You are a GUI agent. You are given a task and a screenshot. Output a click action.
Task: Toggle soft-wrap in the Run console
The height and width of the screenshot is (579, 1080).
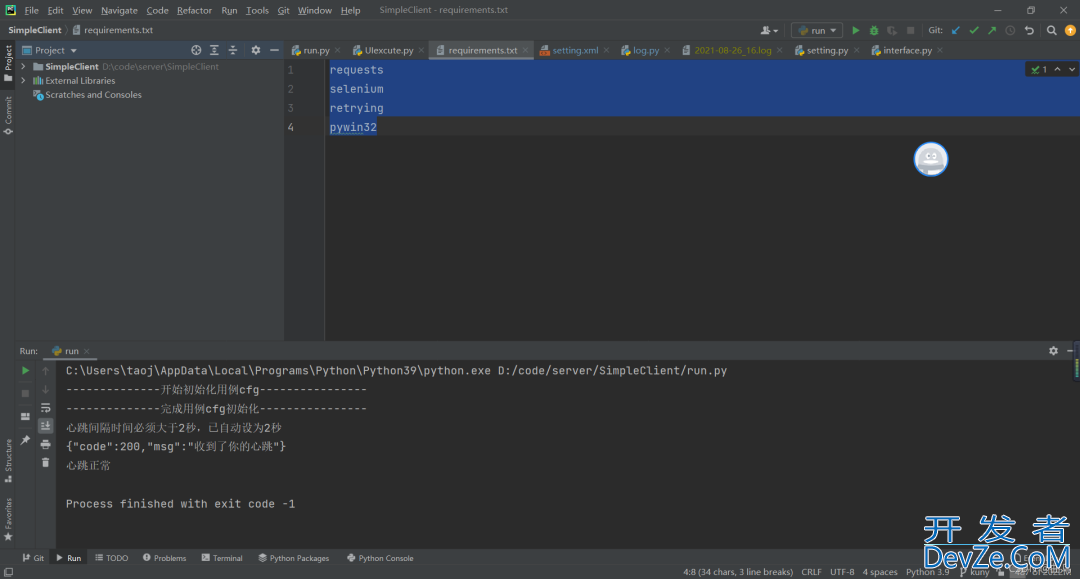tap(45, 408)
